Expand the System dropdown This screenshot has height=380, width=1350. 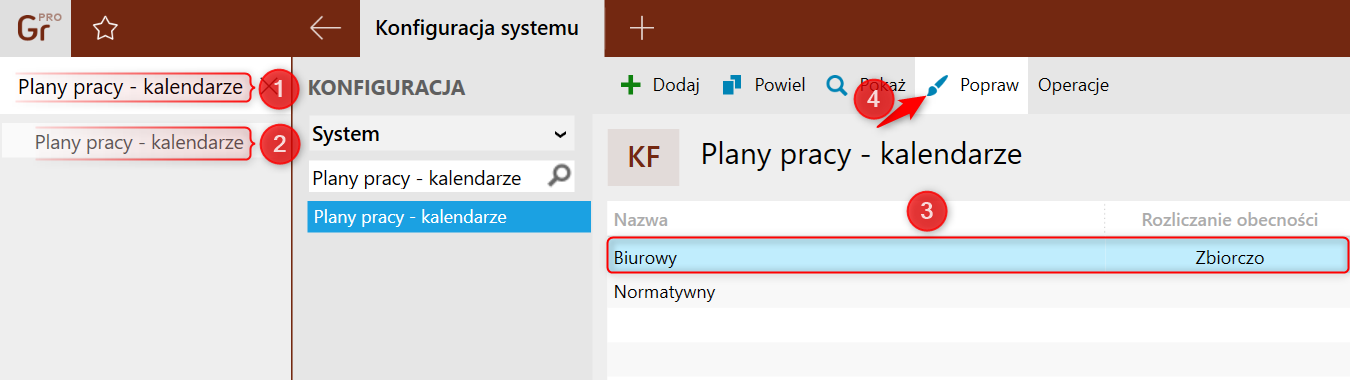[x=441, y=133]
